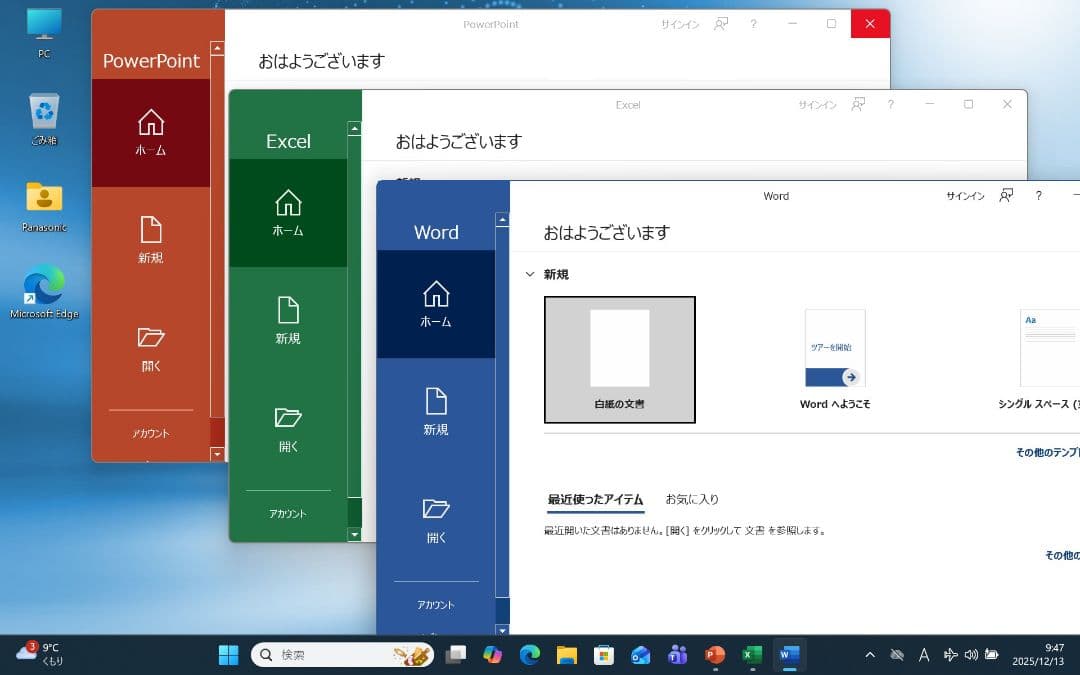Click サインイン in the Word title bar

pyautogui.click(x=963, y=196)
